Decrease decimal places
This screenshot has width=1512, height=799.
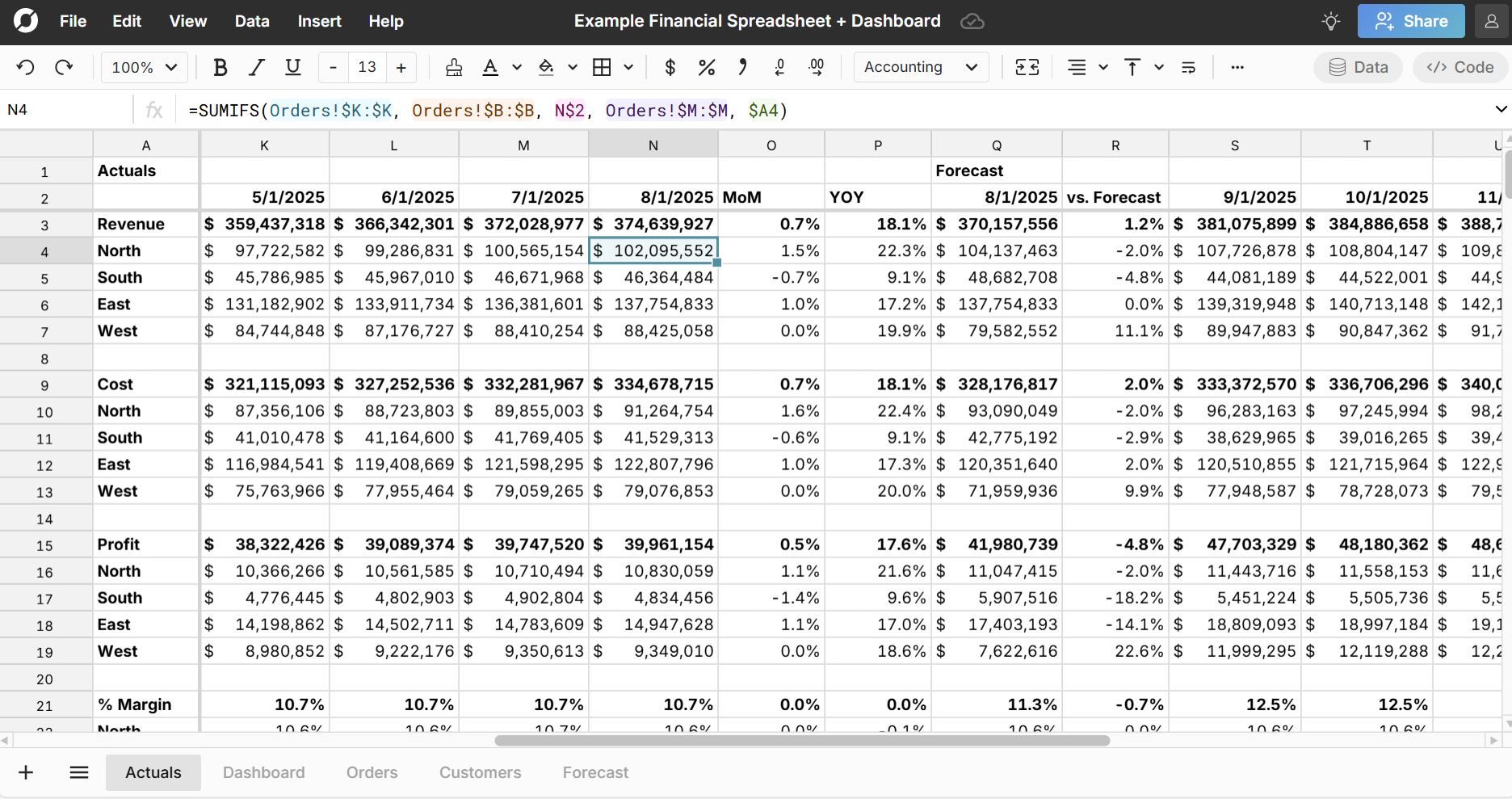tap(779, 67)
